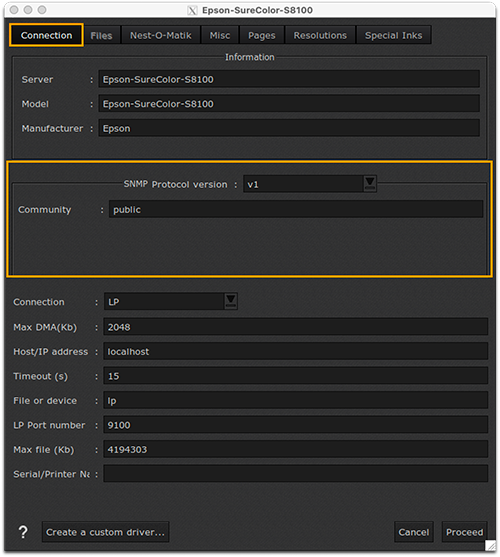Image resolution: width=500 pixels, height=557 pixels.
Task: Click the Model input field
Action: coord(289,103)
